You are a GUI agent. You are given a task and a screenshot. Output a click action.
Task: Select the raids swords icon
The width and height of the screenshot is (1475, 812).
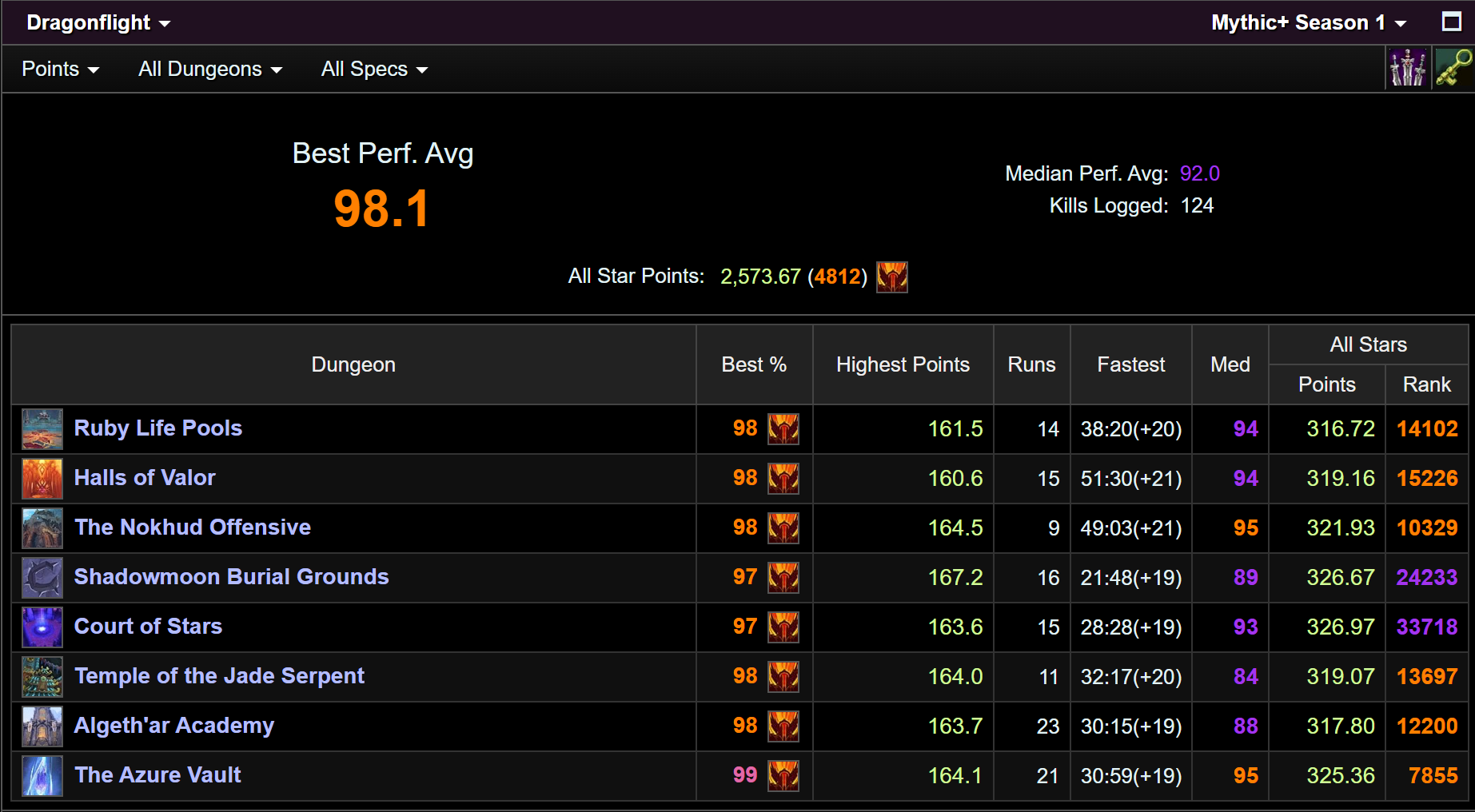1407,68
